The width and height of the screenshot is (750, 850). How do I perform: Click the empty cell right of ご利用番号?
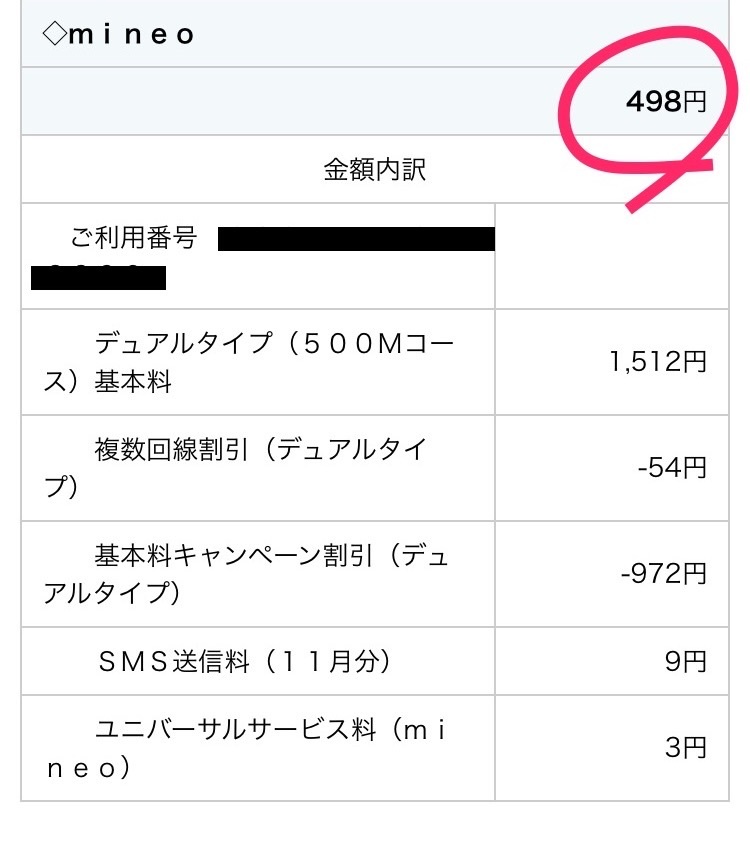611,256
